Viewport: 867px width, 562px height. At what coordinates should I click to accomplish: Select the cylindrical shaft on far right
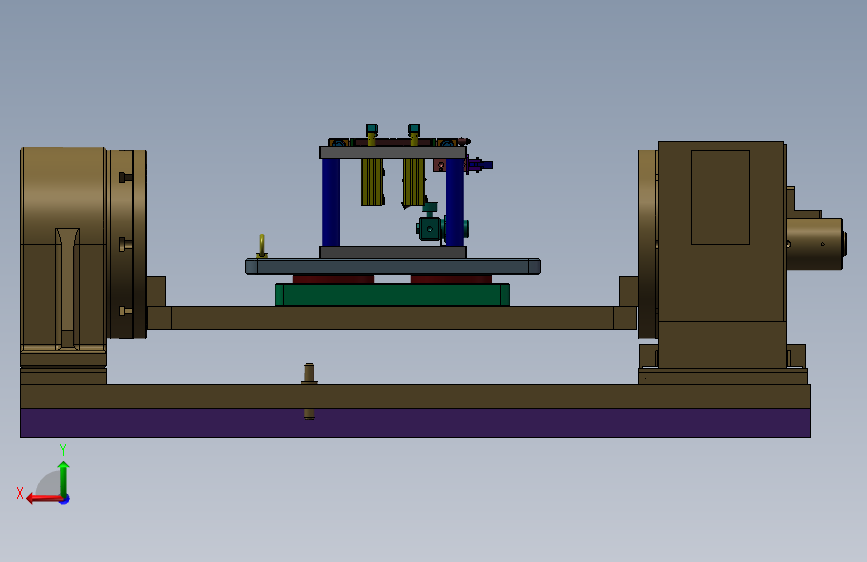click(x=816, y=243)
